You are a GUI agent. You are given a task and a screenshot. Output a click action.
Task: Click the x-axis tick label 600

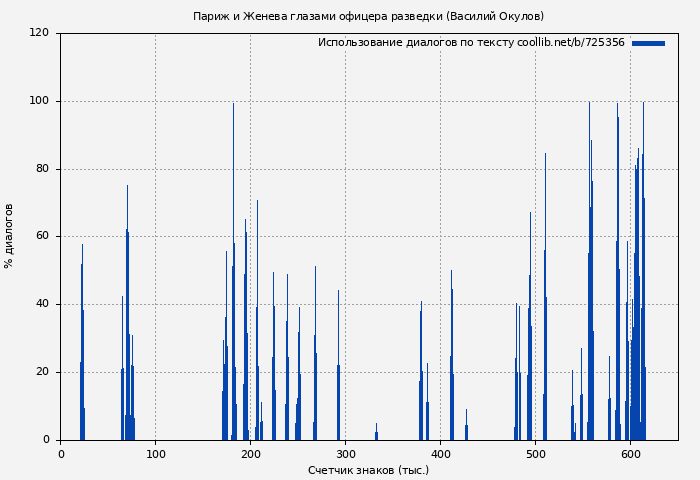[x=630, y=454]
